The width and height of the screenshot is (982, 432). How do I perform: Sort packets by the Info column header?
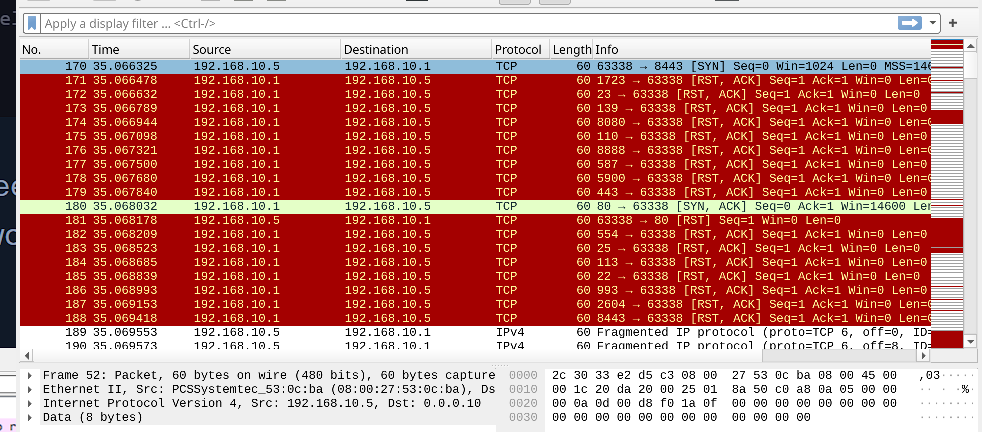[x=761, y=49]
